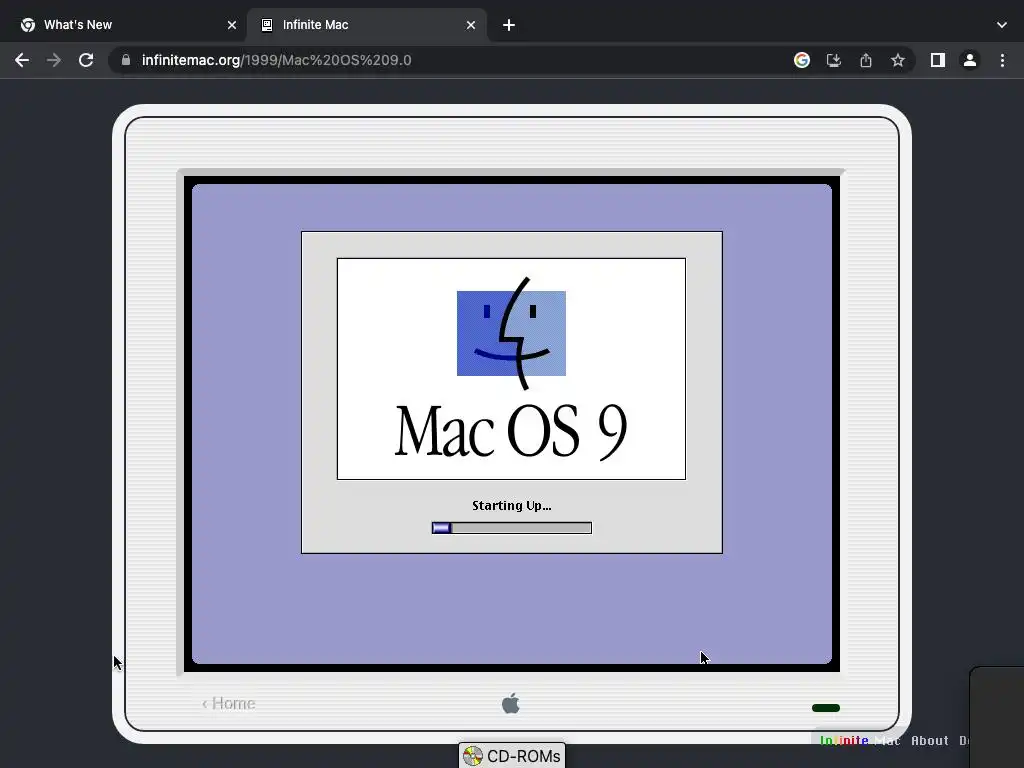The width and height of the screenshot is (1024, 768).
Task: Reload the Infinite Mac page
Action: point(86,60)
